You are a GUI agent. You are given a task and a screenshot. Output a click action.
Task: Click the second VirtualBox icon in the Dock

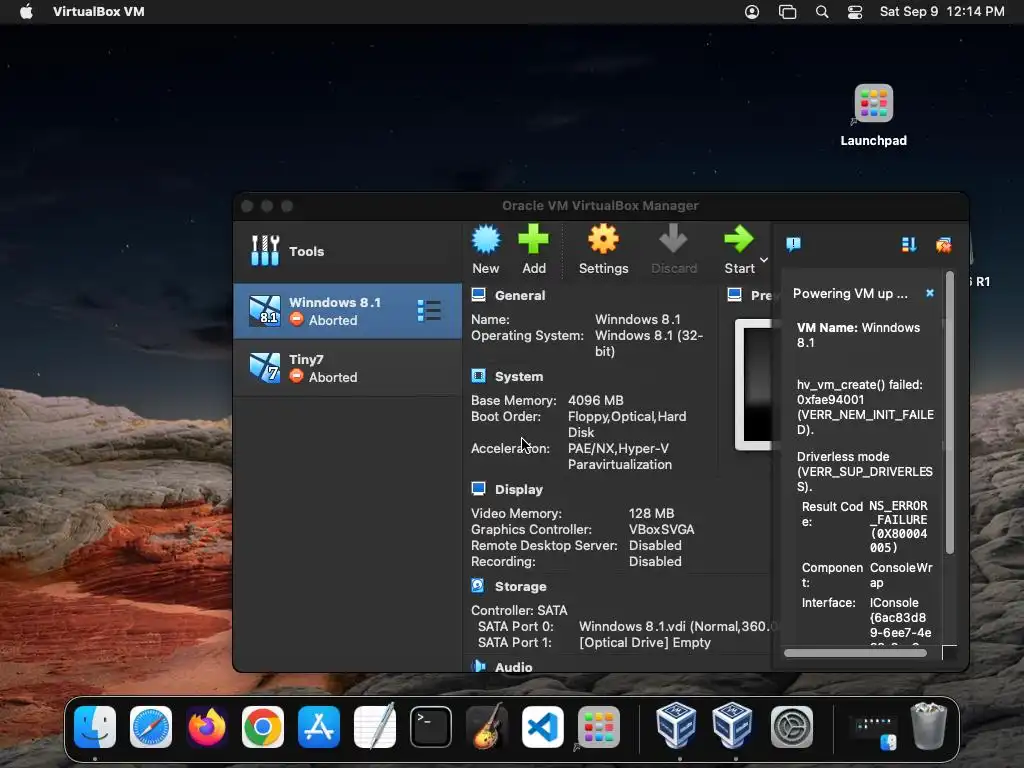(732, 725)
